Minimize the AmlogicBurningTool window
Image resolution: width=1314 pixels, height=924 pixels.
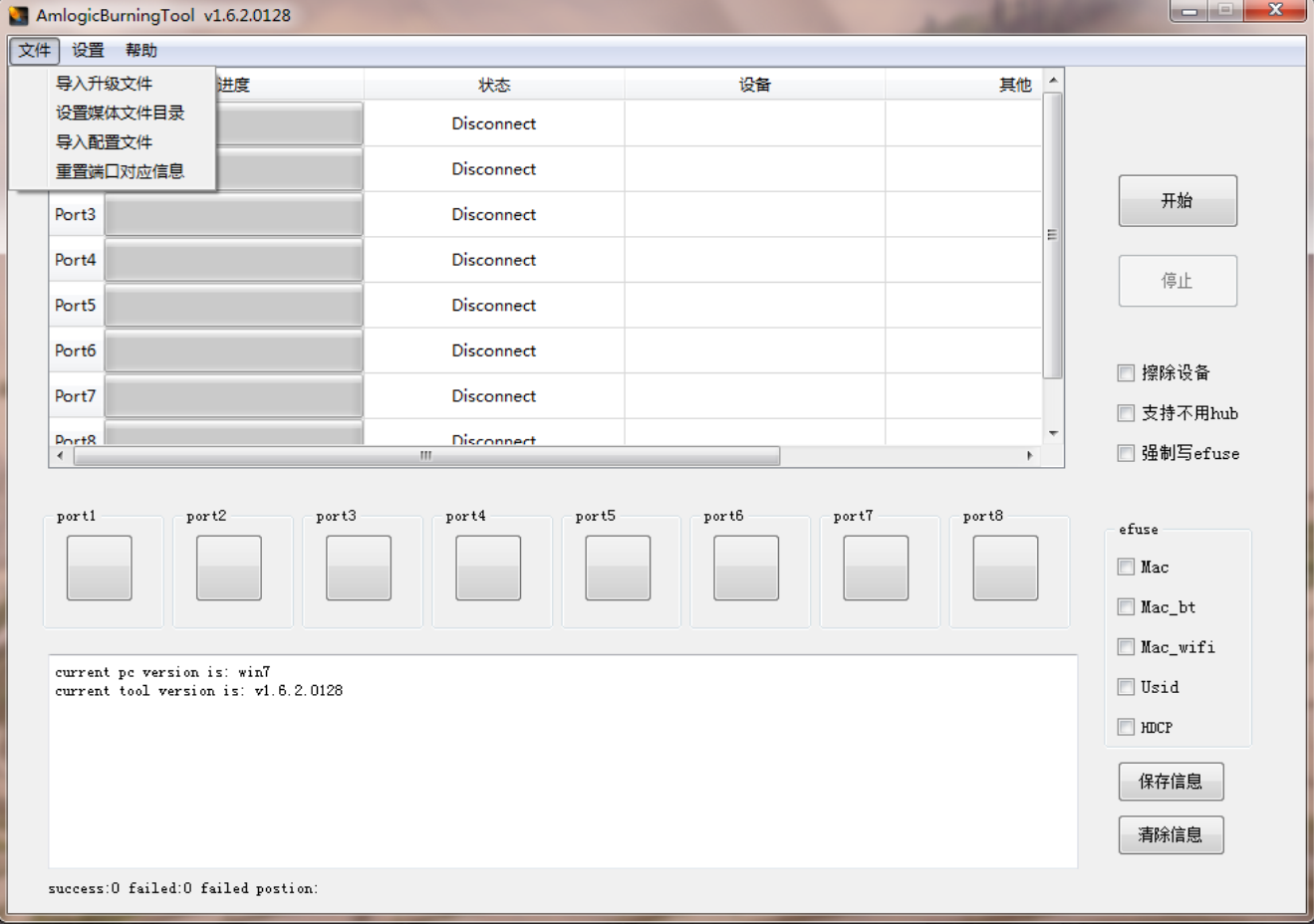click(1188, 10)
